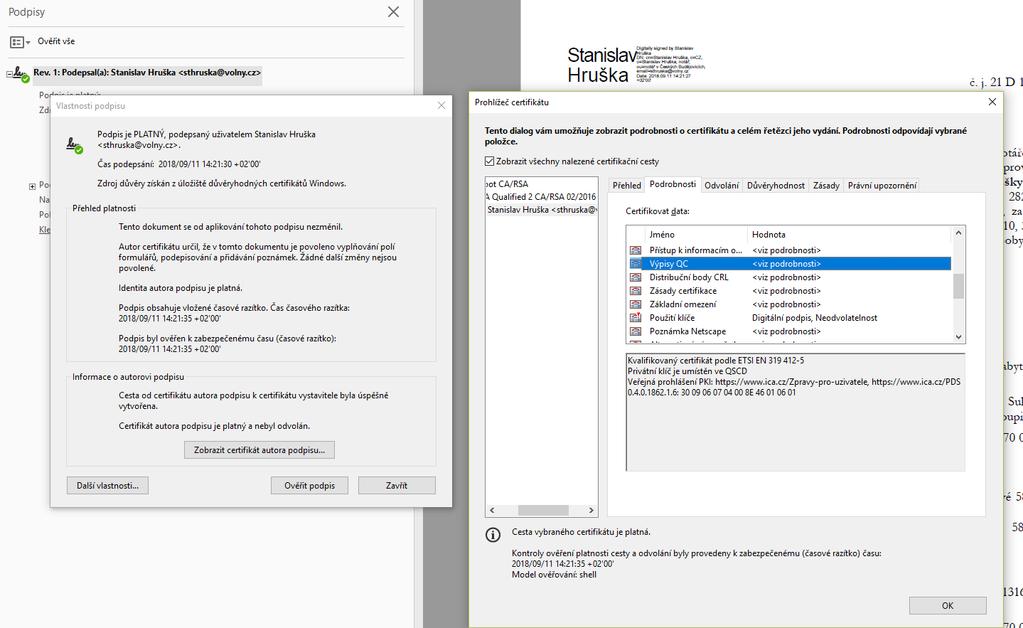1023x628 pixels.
Task: Select the Distribuční body CRL row name
Action: 688,277
